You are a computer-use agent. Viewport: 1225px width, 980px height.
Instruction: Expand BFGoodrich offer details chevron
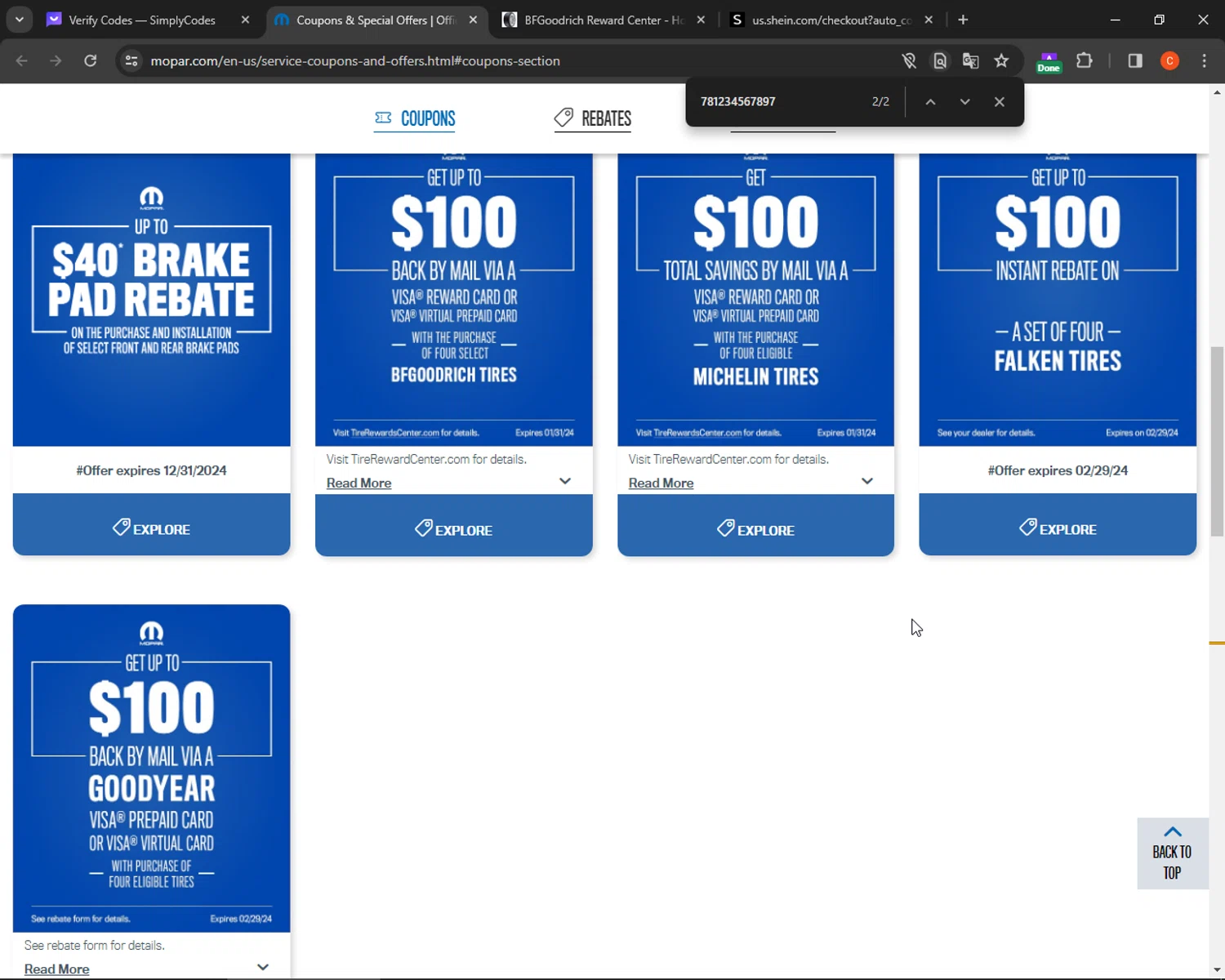[565, 481]
